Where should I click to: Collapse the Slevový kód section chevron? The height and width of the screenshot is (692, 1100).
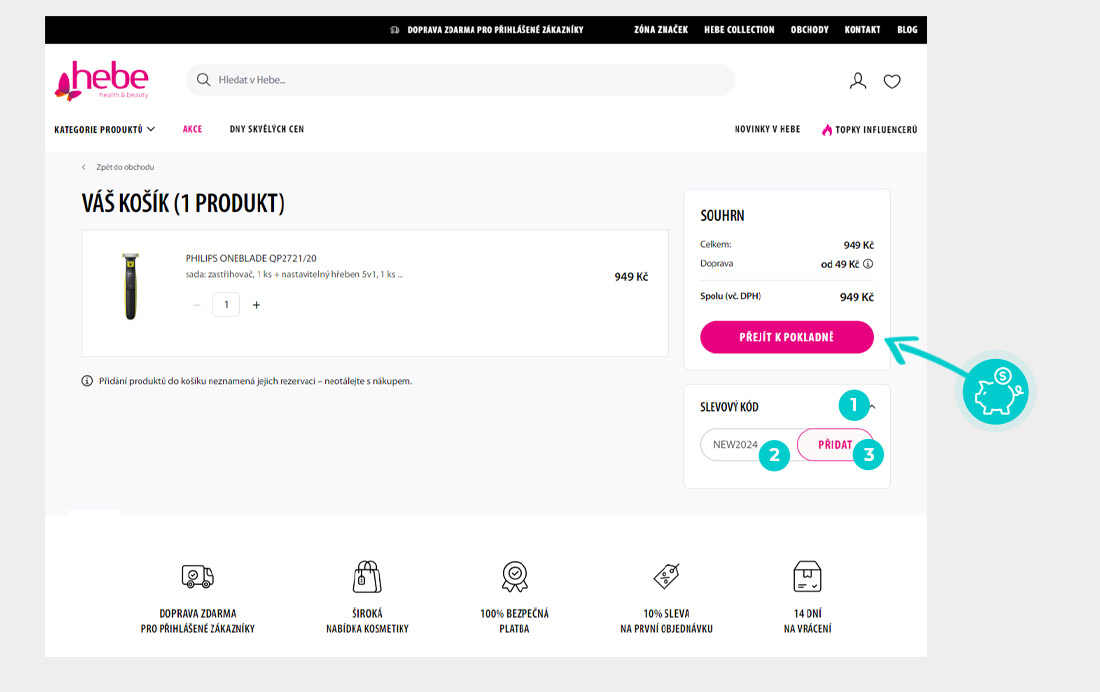point(872,406)
